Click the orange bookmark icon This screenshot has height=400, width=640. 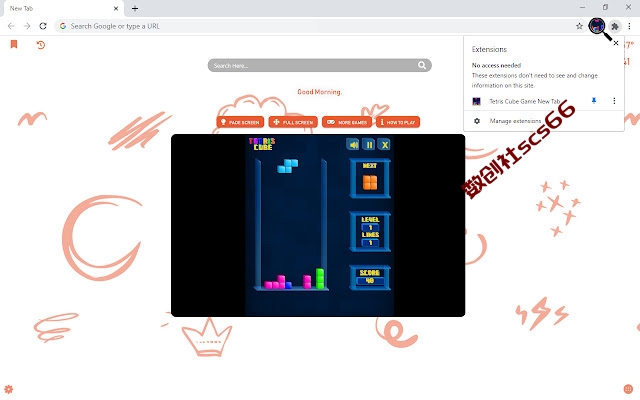click(14, 44)
